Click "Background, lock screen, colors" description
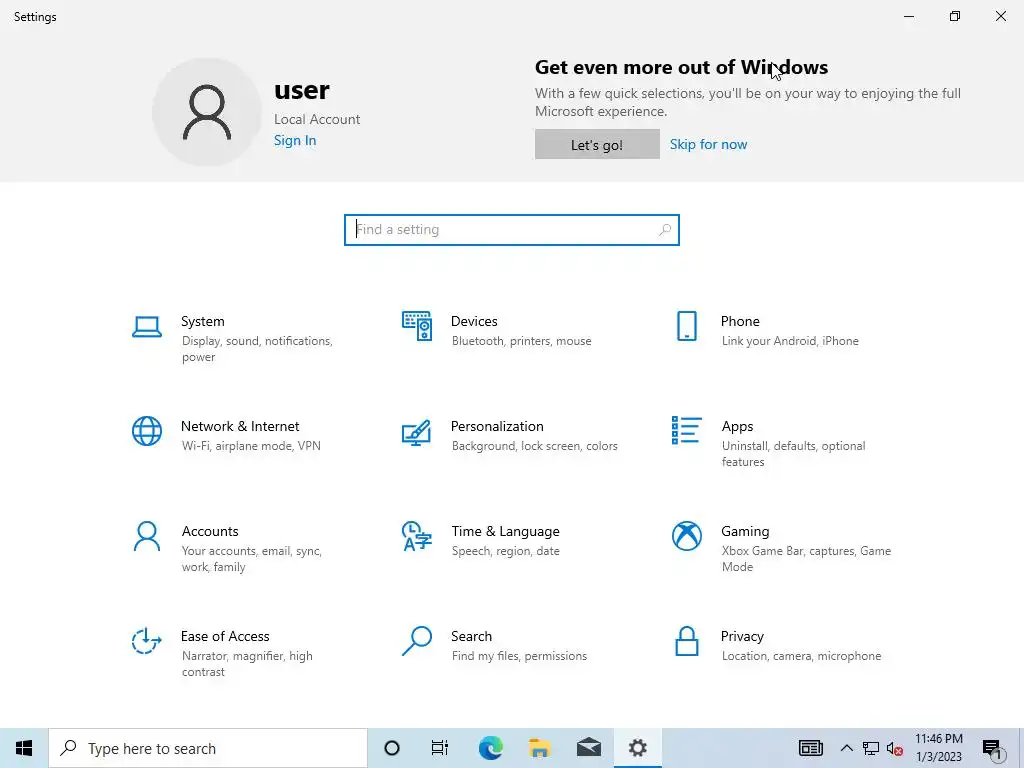 pos(534,446)
